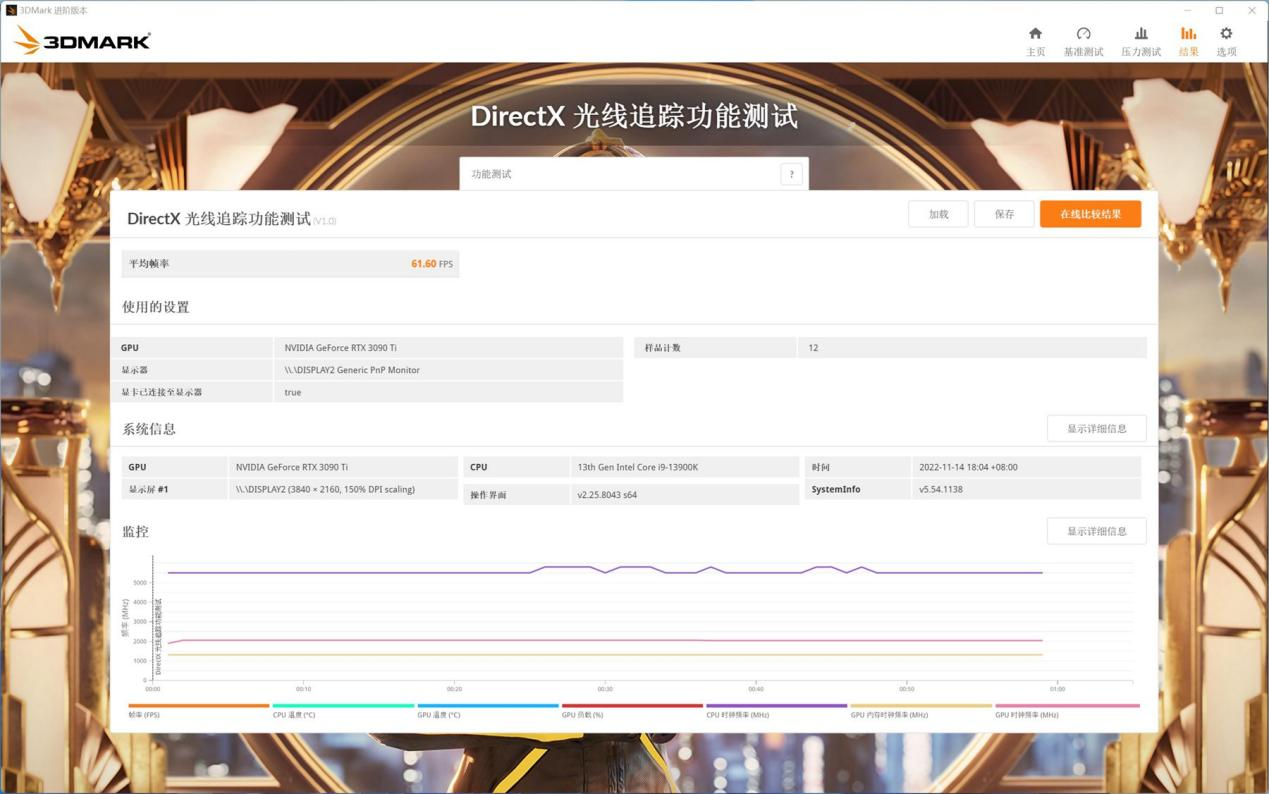
Task: Click the v2.25.8043 s64 interface version
Action: pos(607,495)
